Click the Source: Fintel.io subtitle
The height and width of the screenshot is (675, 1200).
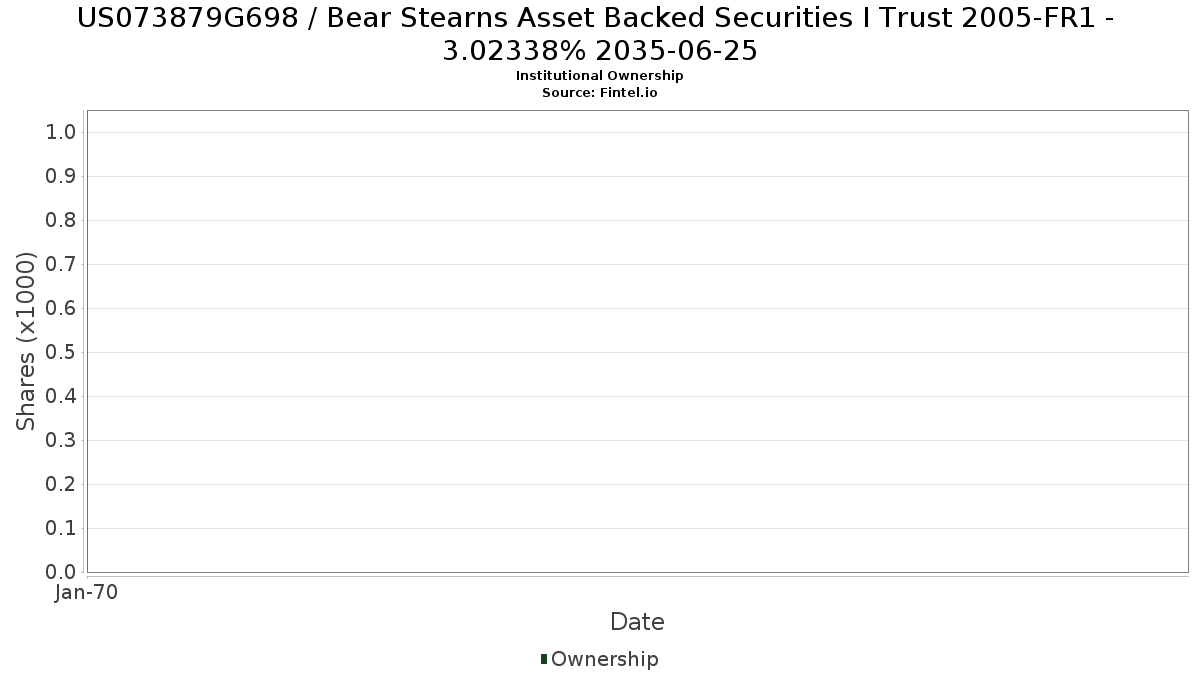[600, 92]
